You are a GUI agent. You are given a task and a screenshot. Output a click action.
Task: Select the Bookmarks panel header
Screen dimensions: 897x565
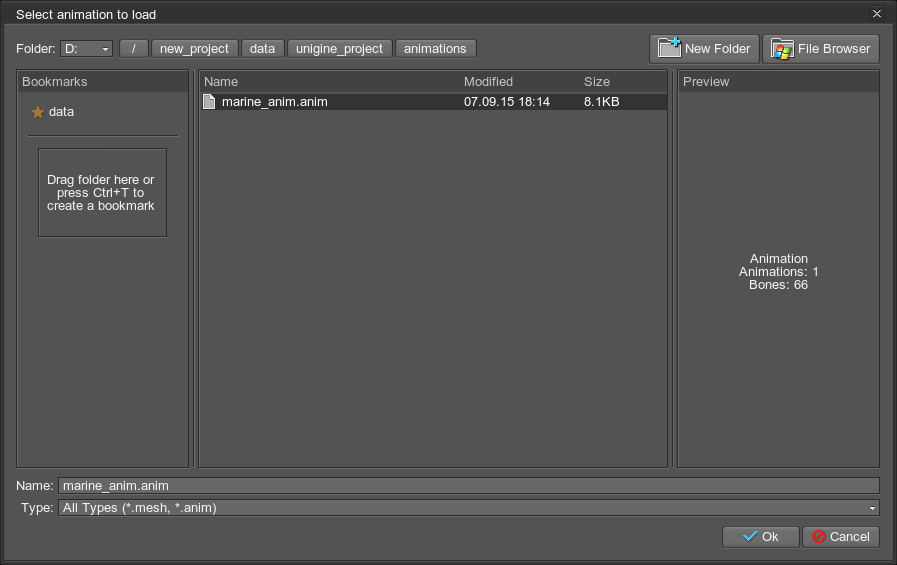102,82
